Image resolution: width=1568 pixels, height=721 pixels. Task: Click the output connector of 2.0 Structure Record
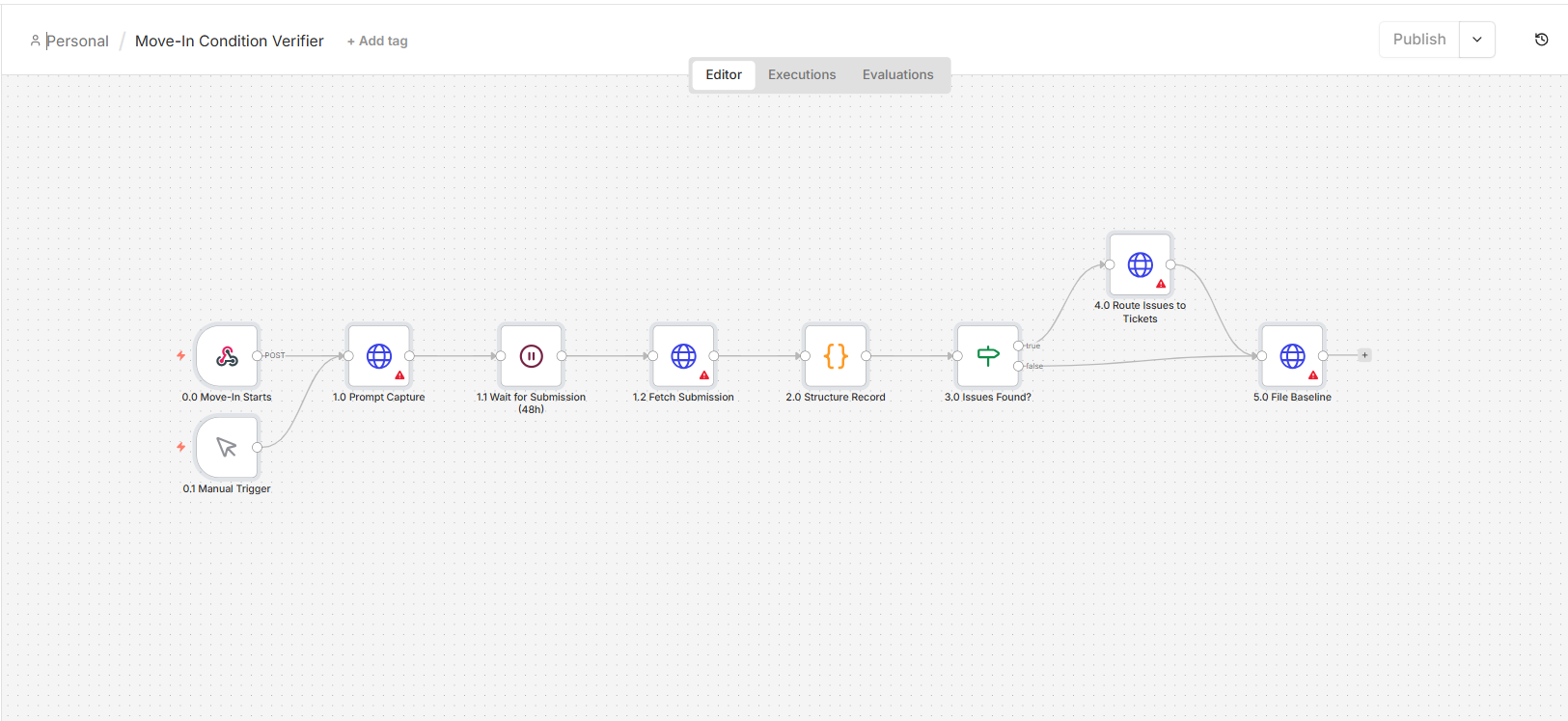tap(867, 356)
